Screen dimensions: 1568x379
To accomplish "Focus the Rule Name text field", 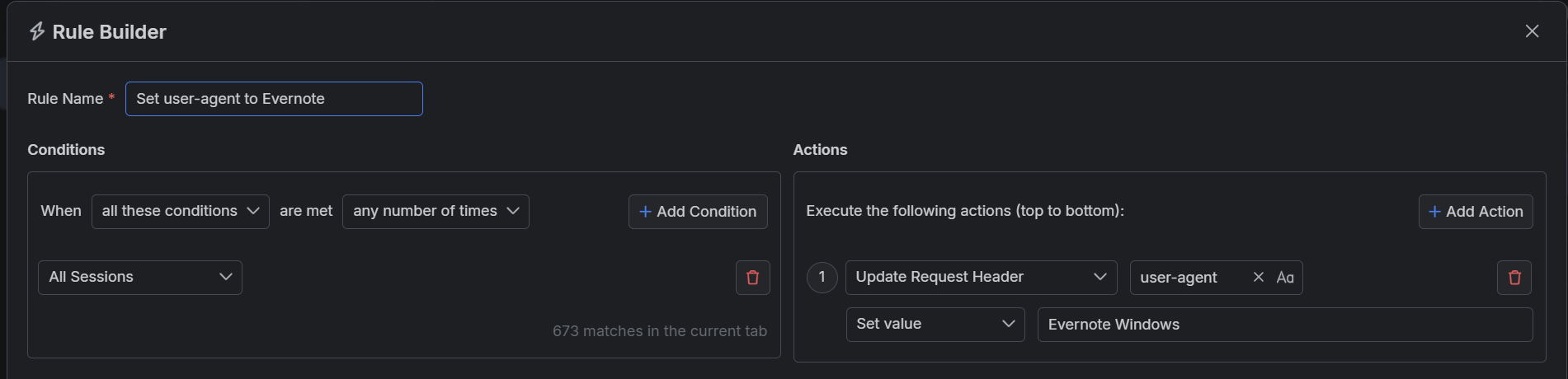I will 274,99.
